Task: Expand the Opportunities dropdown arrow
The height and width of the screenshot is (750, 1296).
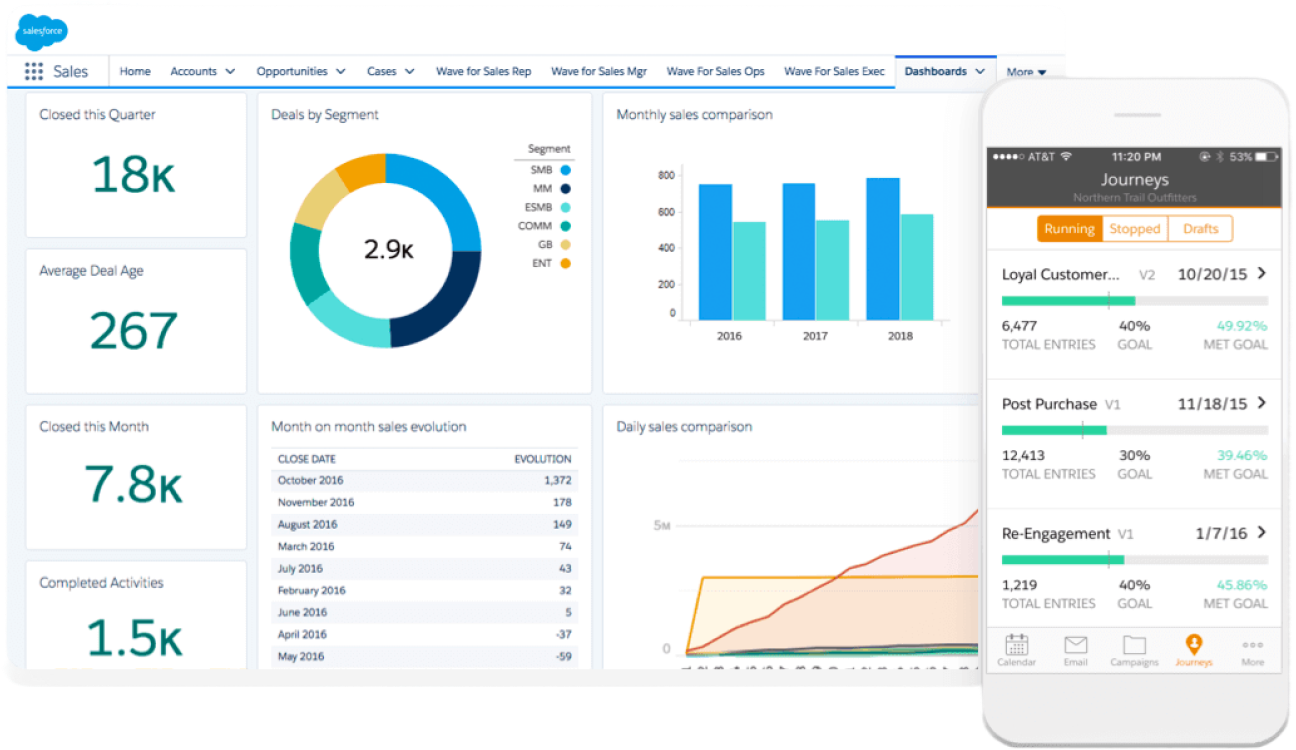Action: (340, 72)
